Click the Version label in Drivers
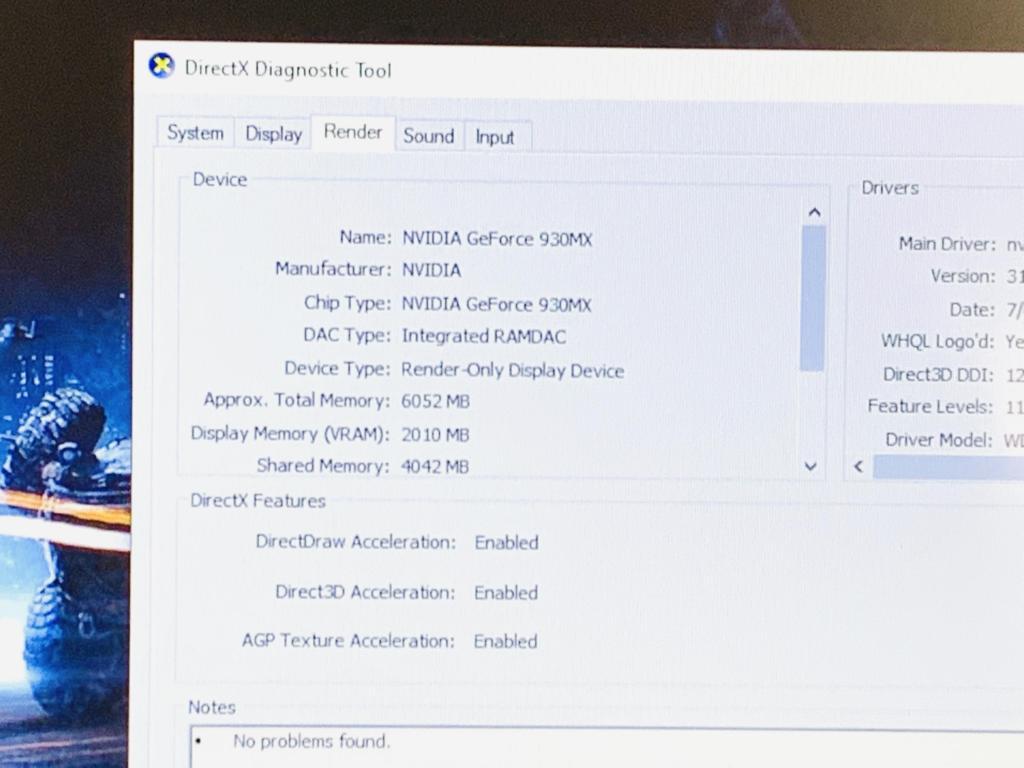The height and width of the screenshot is (768, 1024). click(x=963, y=276)
